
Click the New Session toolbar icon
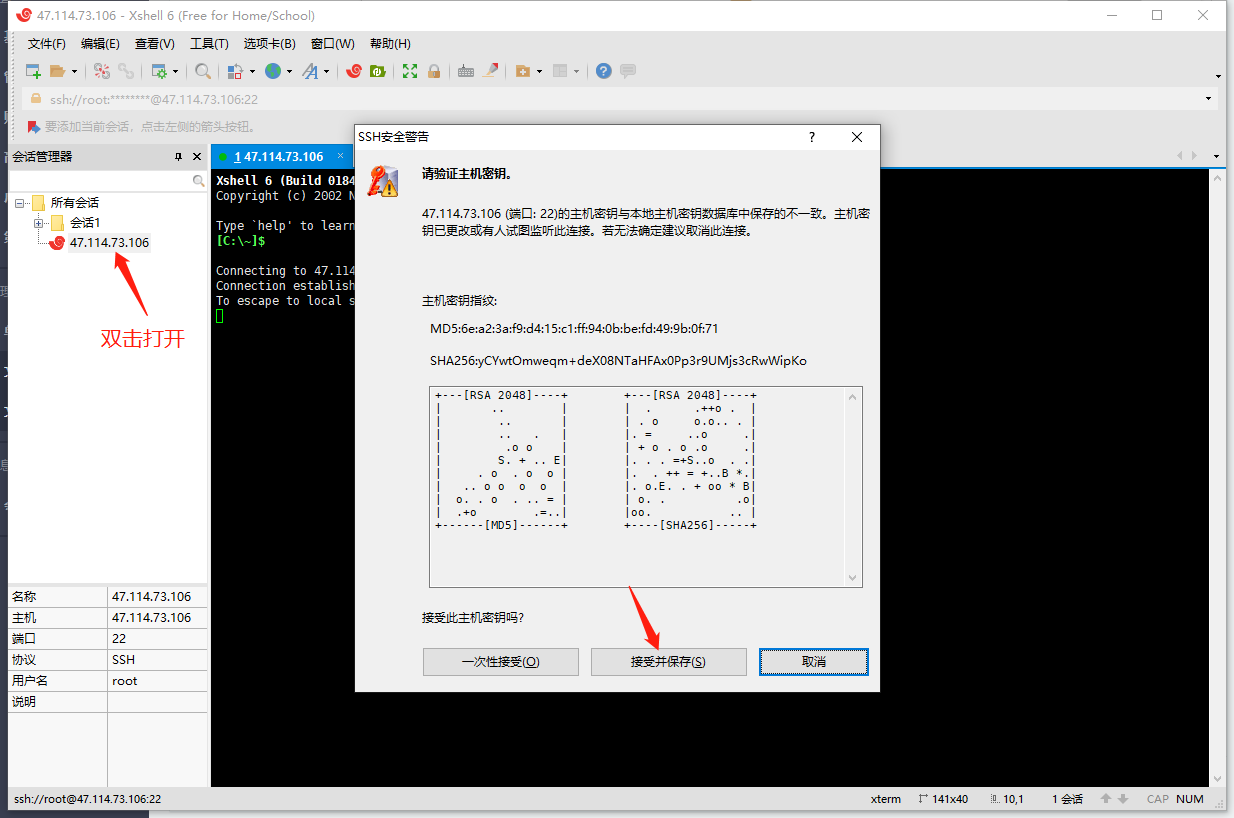point(33,71)
